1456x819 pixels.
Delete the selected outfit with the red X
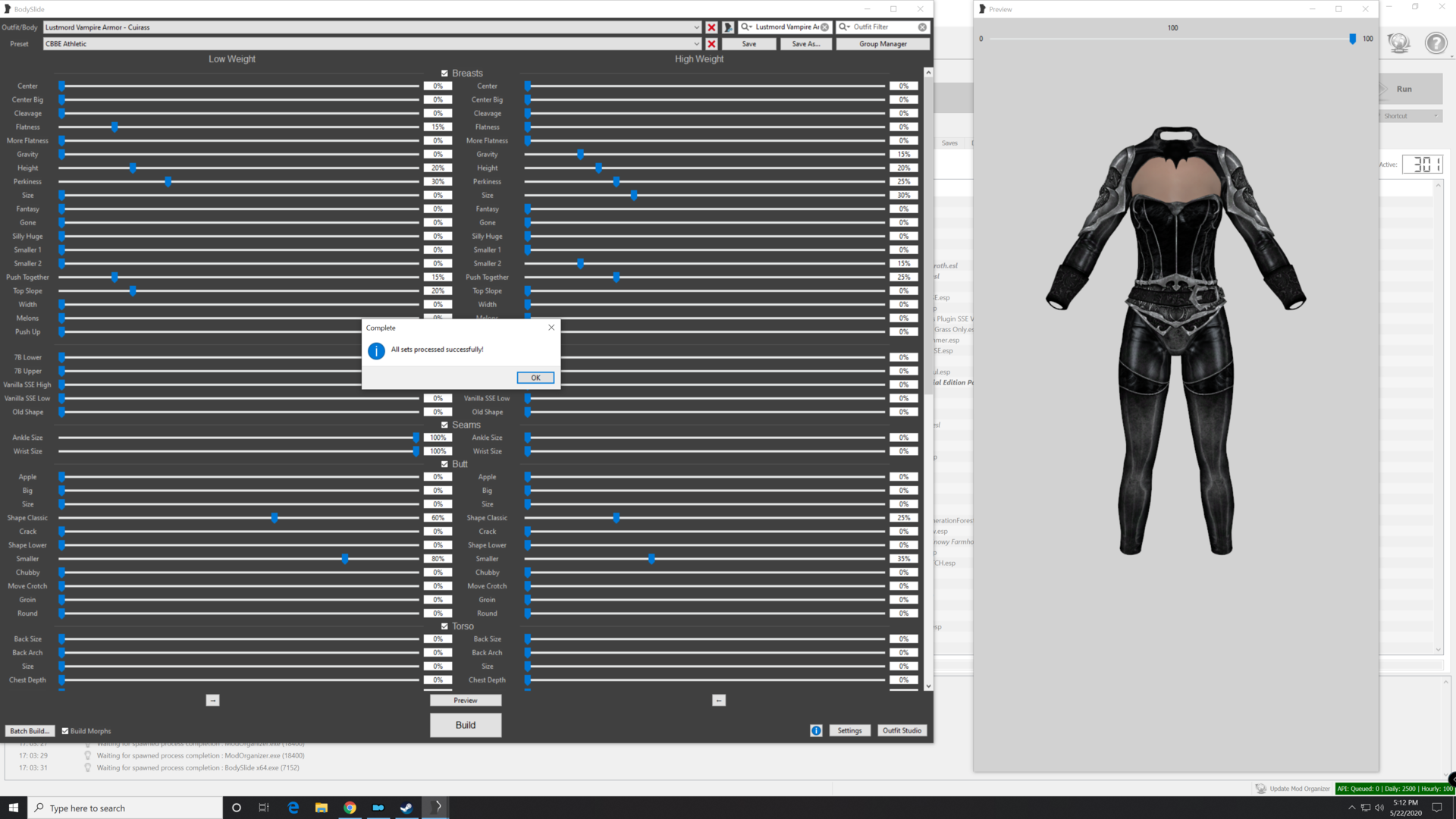(711, 27)
